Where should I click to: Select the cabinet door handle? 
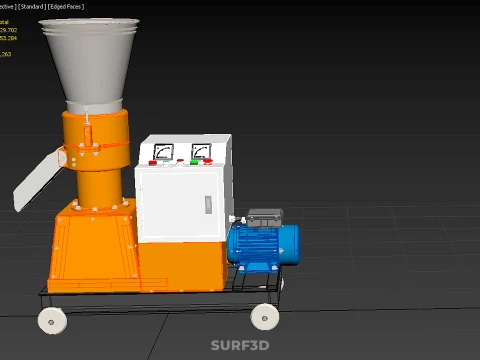tap(208, 205)
